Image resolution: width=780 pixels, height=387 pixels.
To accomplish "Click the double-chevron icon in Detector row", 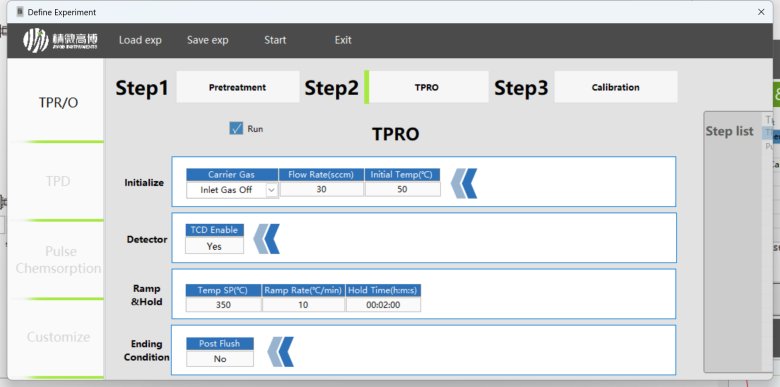I will coord(267,239).
